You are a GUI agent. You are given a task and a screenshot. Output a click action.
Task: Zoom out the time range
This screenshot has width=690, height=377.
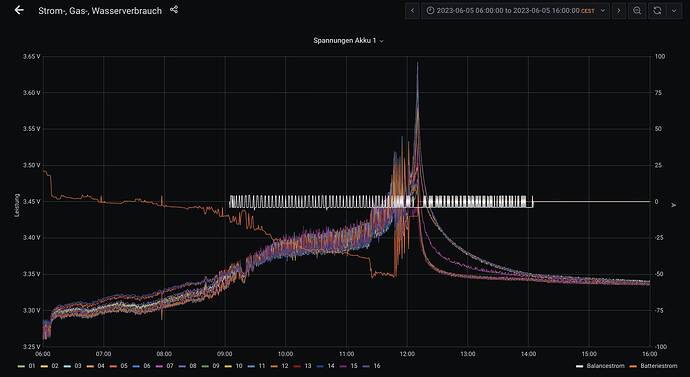(x=637, y=11)
